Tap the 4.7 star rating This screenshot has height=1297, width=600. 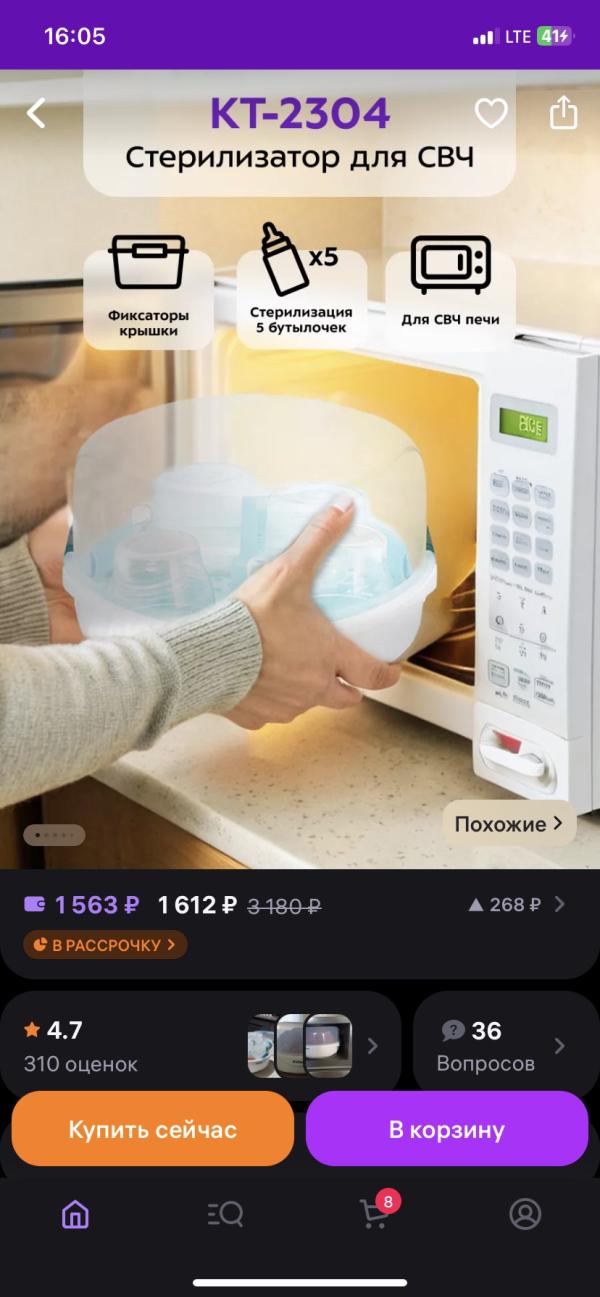(x=53, y=1030)
